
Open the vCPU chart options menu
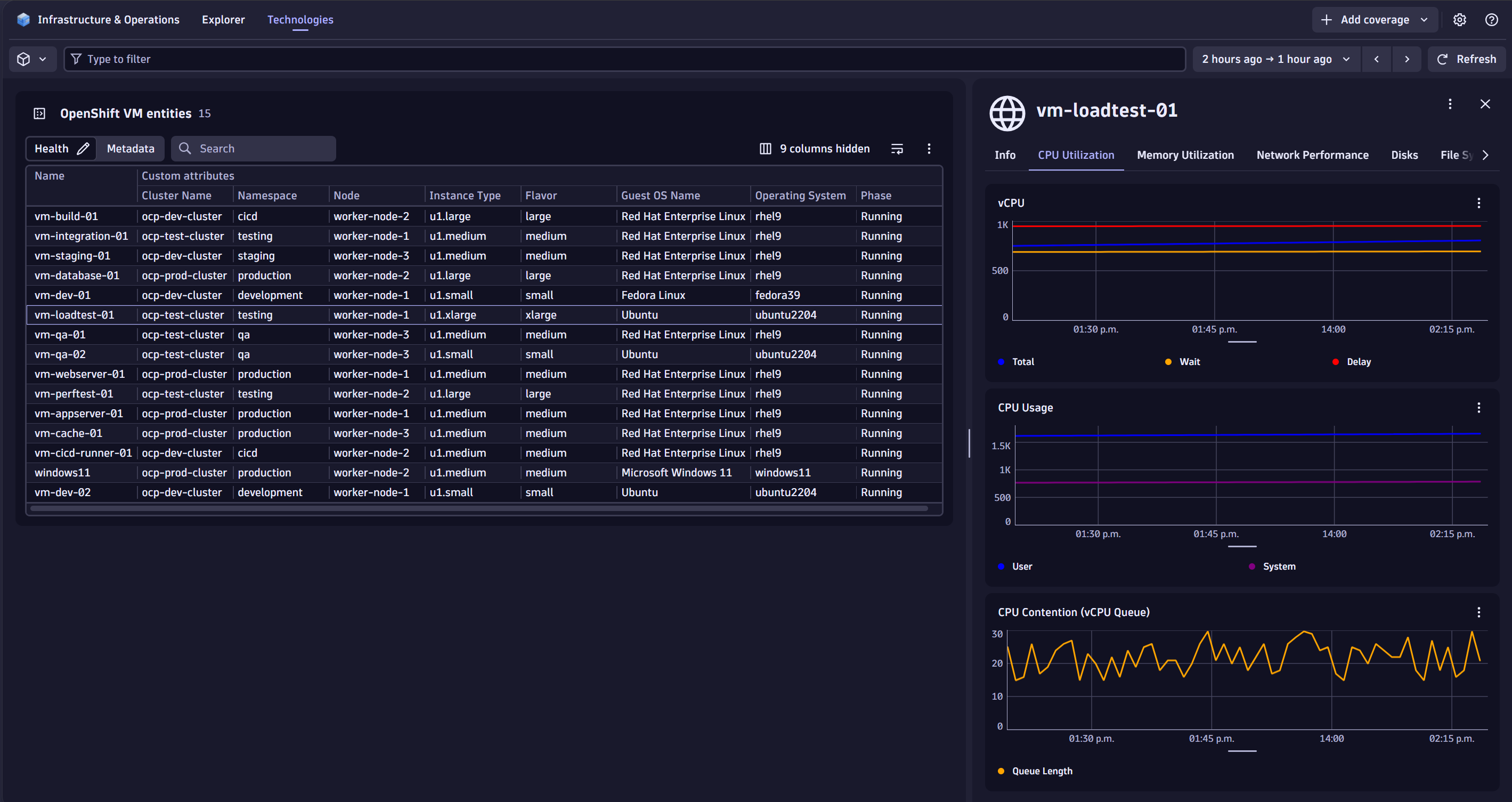[x=1478, y=202]
